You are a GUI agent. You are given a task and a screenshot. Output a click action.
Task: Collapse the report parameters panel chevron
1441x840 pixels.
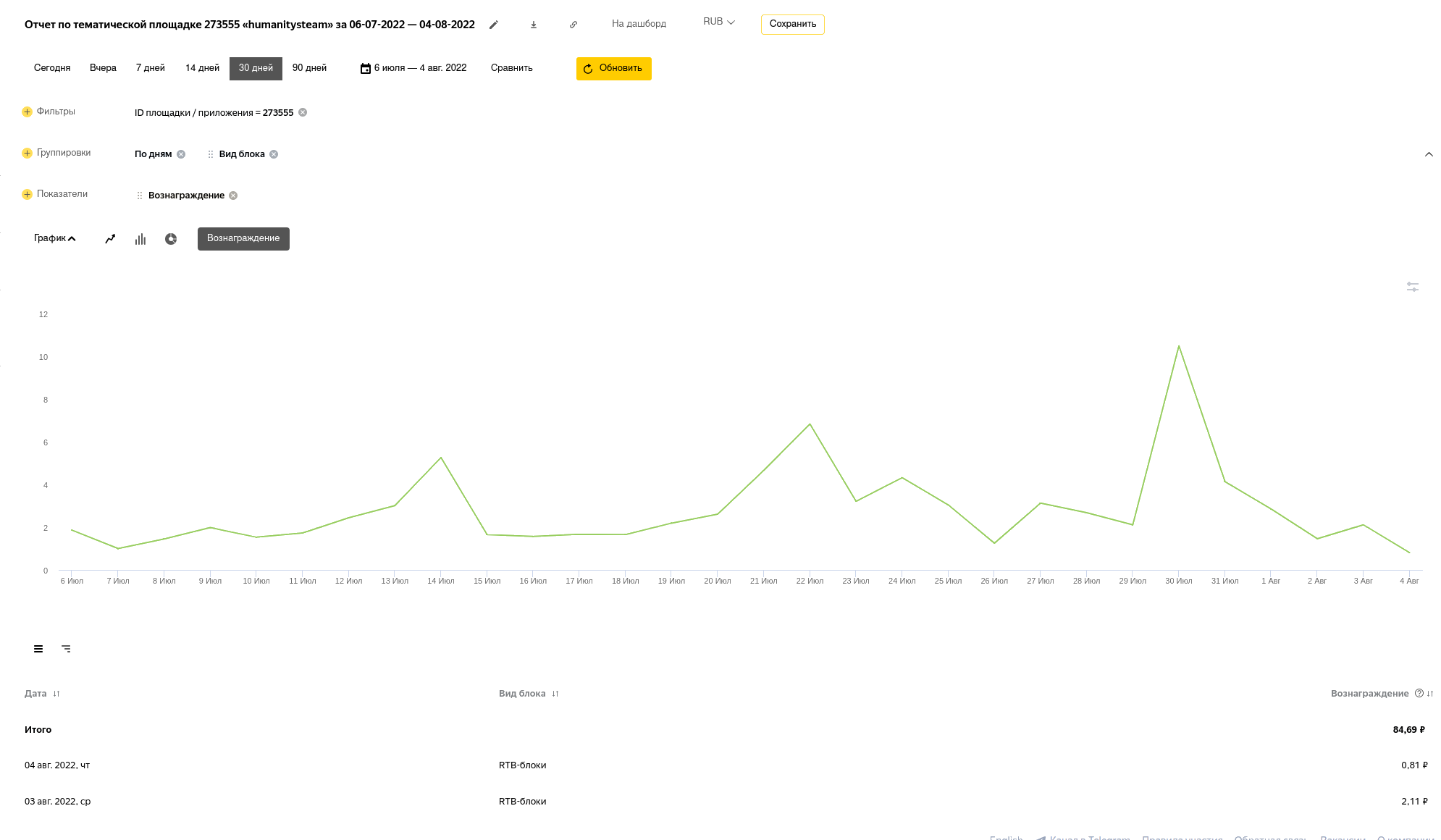coord(1429,154)
